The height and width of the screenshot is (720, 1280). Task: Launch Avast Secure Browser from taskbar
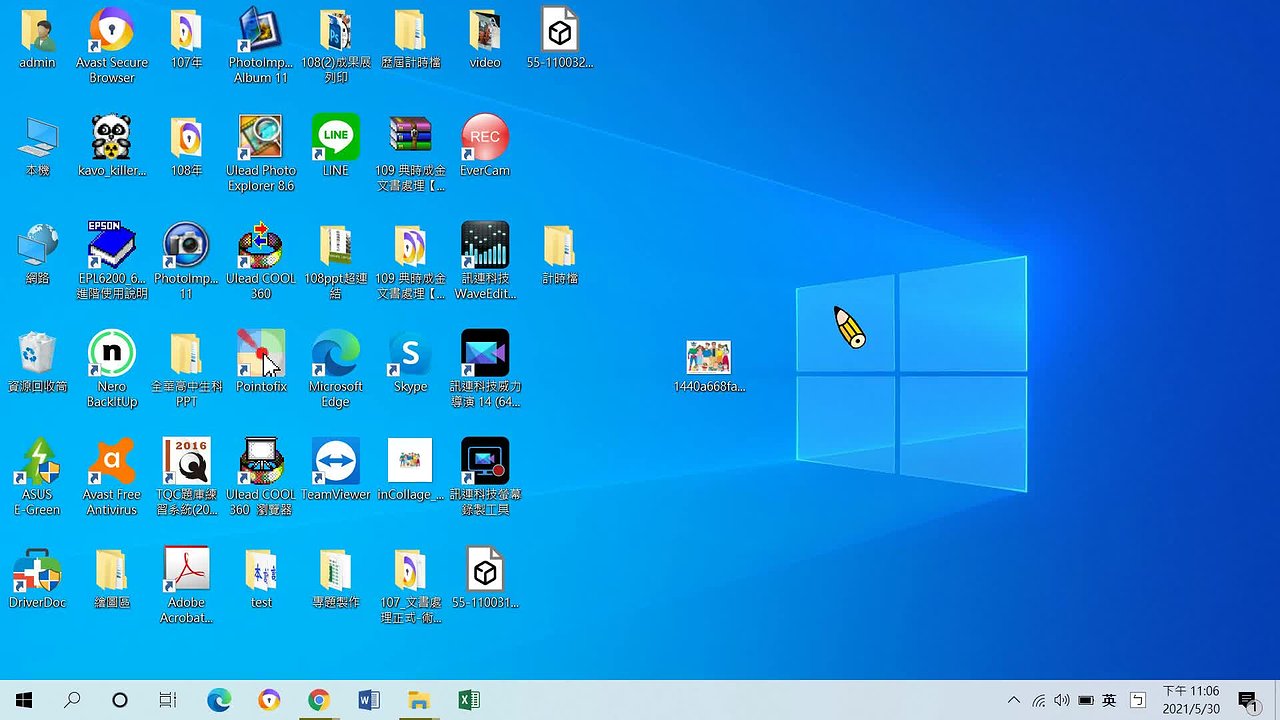(x=269, y=700)
